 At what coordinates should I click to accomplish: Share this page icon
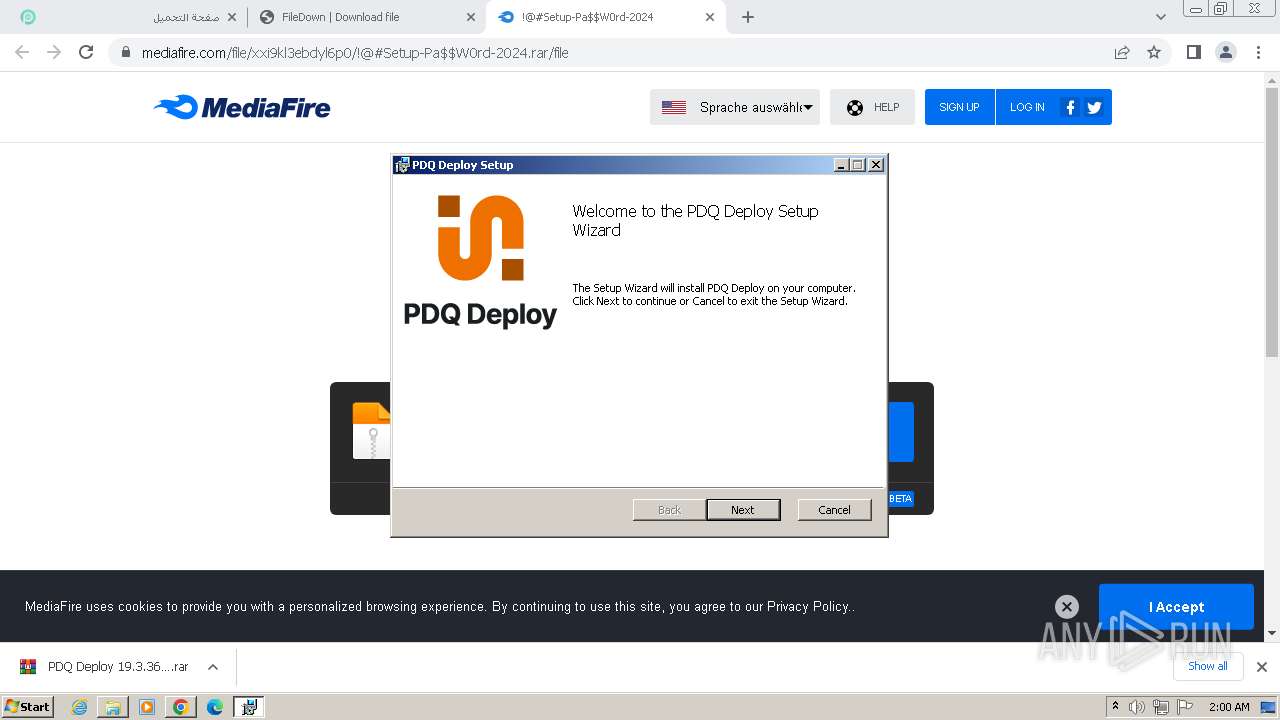point(1122,52)
